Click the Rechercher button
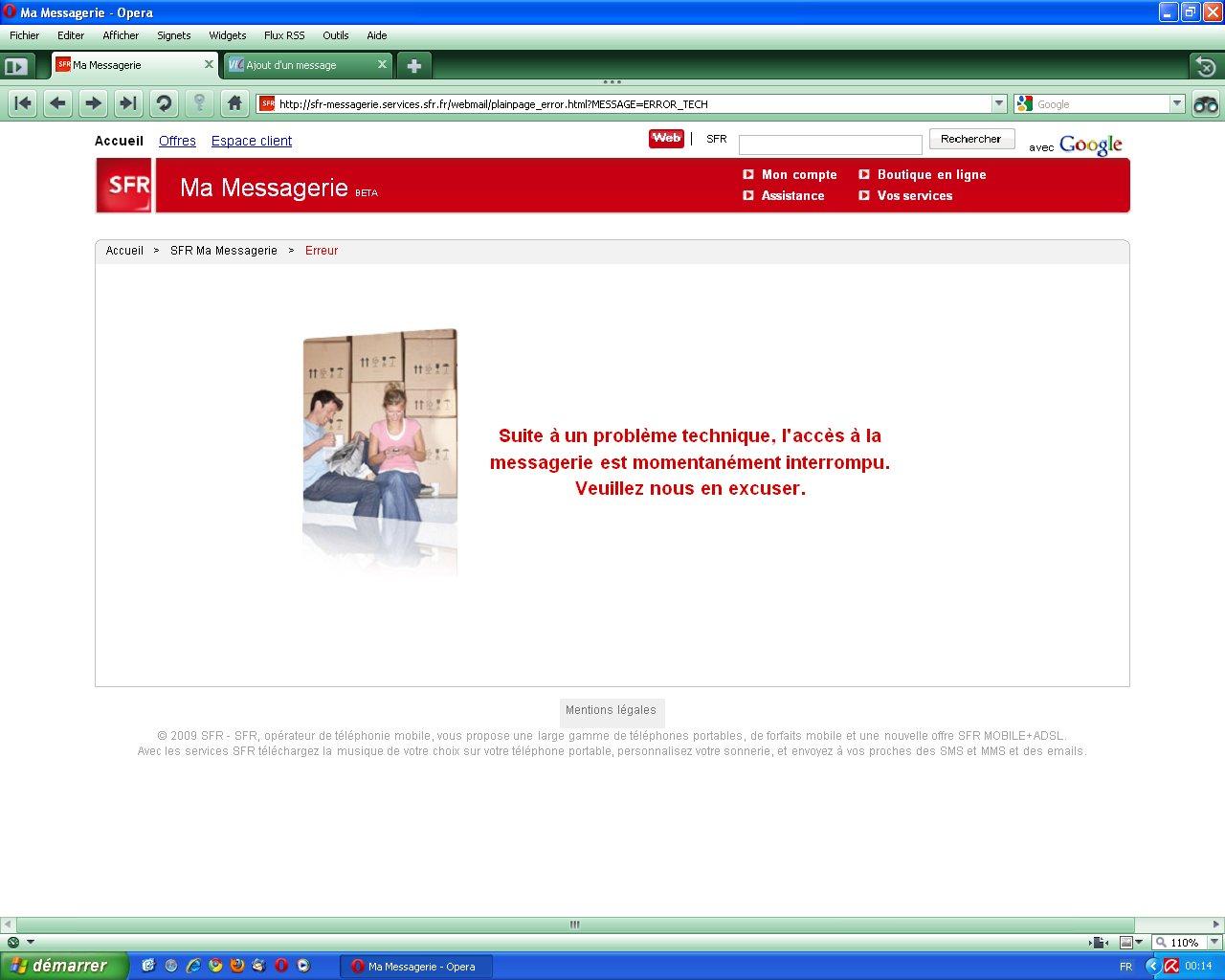Screen dimensions: 1225x980 (970, 140)
